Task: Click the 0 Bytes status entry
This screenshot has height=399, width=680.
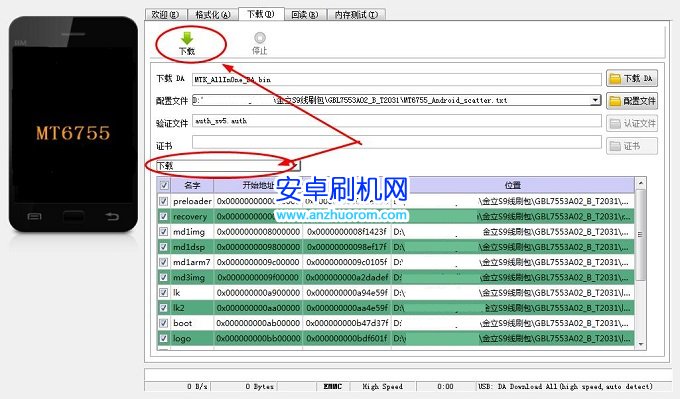Action: click(x=259, y=386)
